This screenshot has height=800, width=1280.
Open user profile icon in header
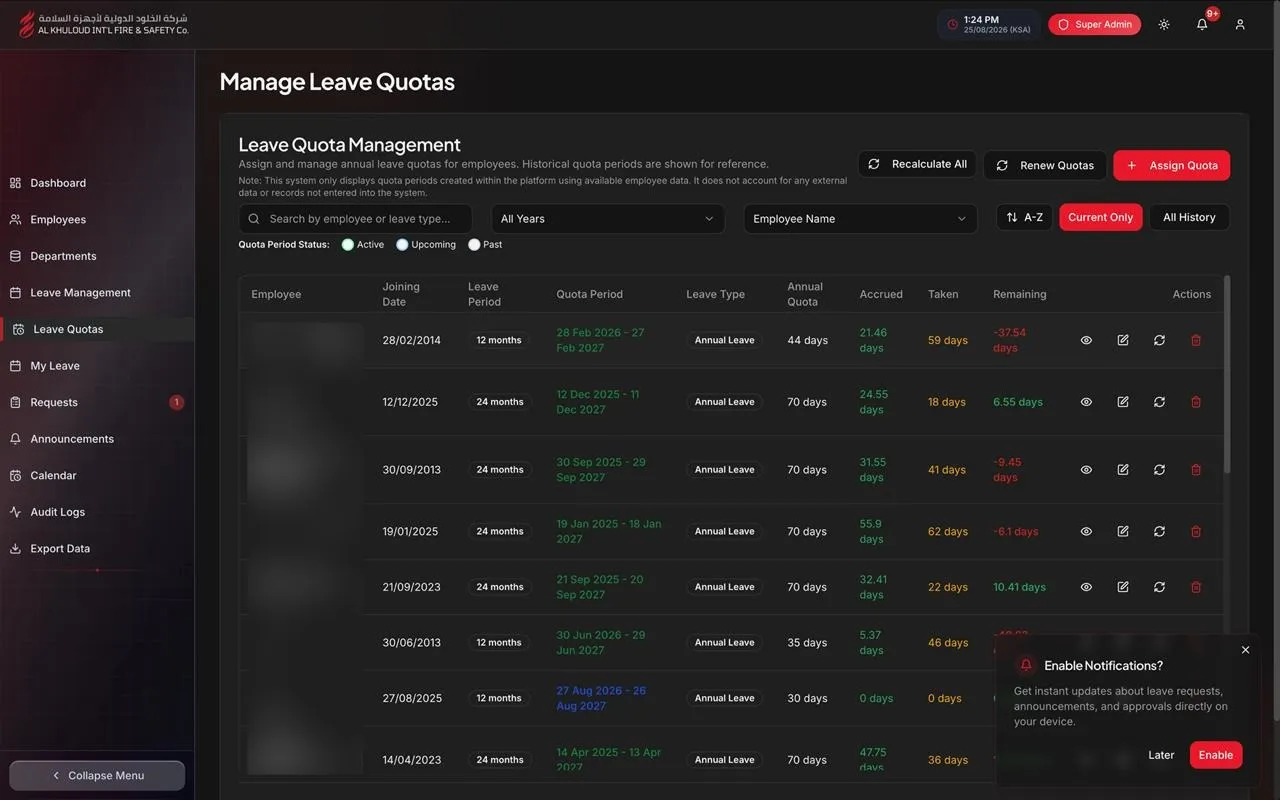click(x=1240, y=24)
